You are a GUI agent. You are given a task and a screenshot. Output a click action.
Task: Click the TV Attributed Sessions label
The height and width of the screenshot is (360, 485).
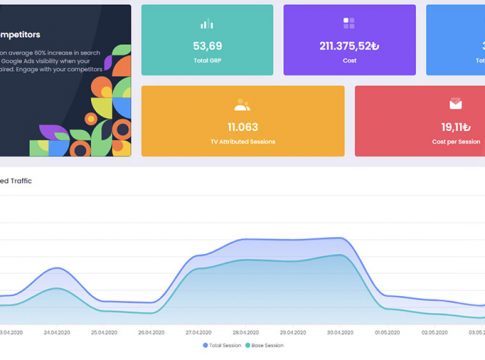(243, 142)
